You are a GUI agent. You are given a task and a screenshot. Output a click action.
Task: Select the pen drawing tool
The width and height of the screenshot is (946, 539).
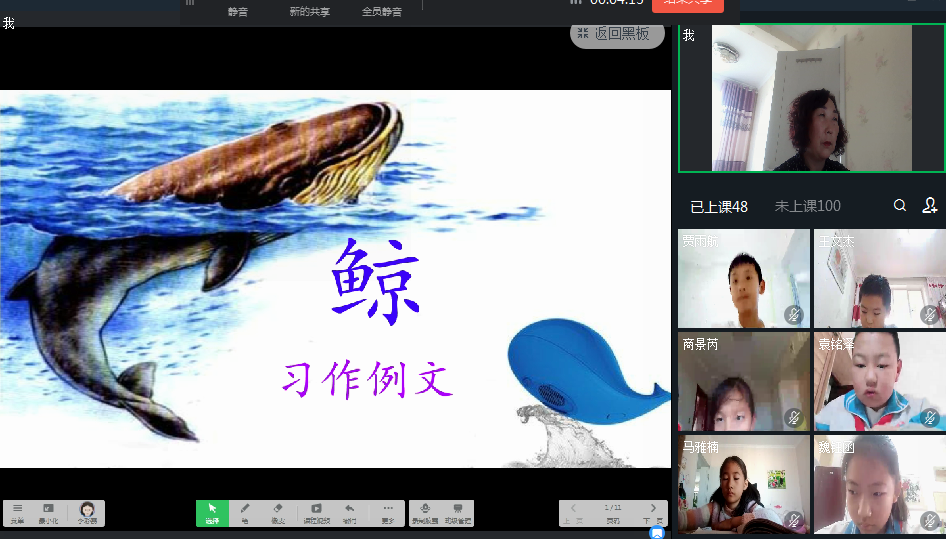(245, 512)
